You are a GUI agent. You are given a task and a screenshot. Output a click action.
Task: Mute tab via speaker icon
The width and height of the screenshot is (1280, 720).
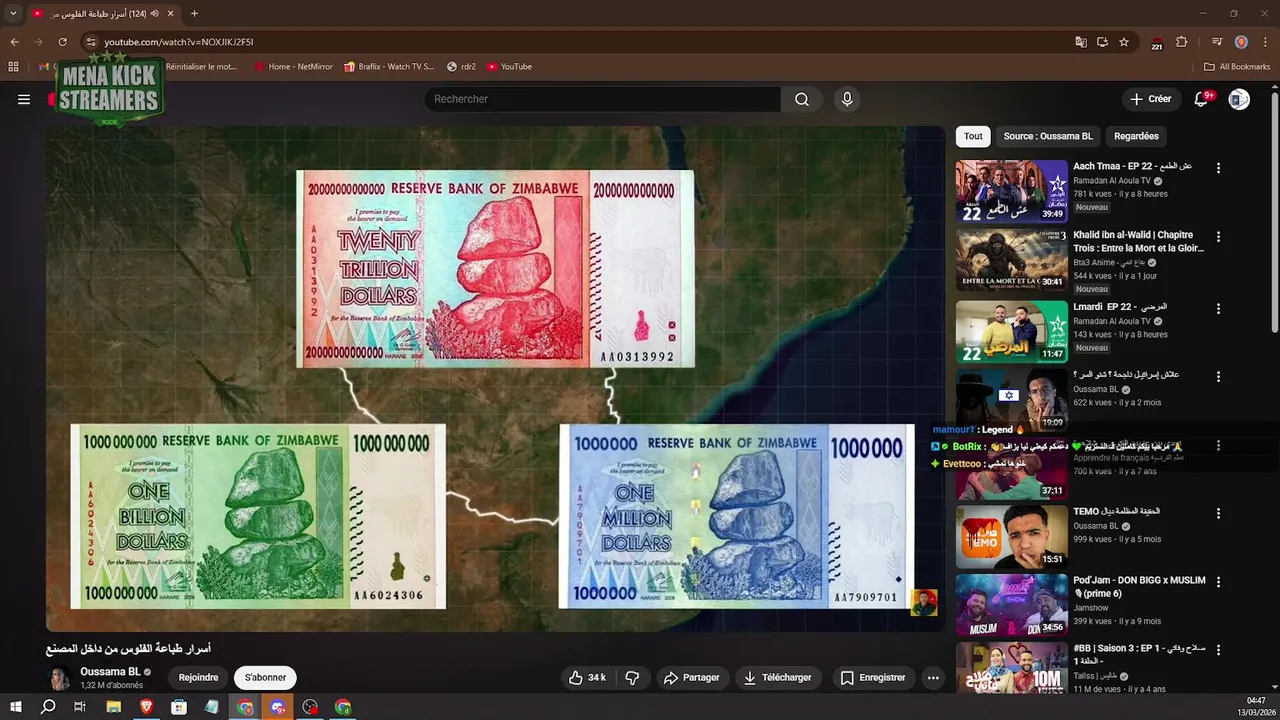pos(154,13)
